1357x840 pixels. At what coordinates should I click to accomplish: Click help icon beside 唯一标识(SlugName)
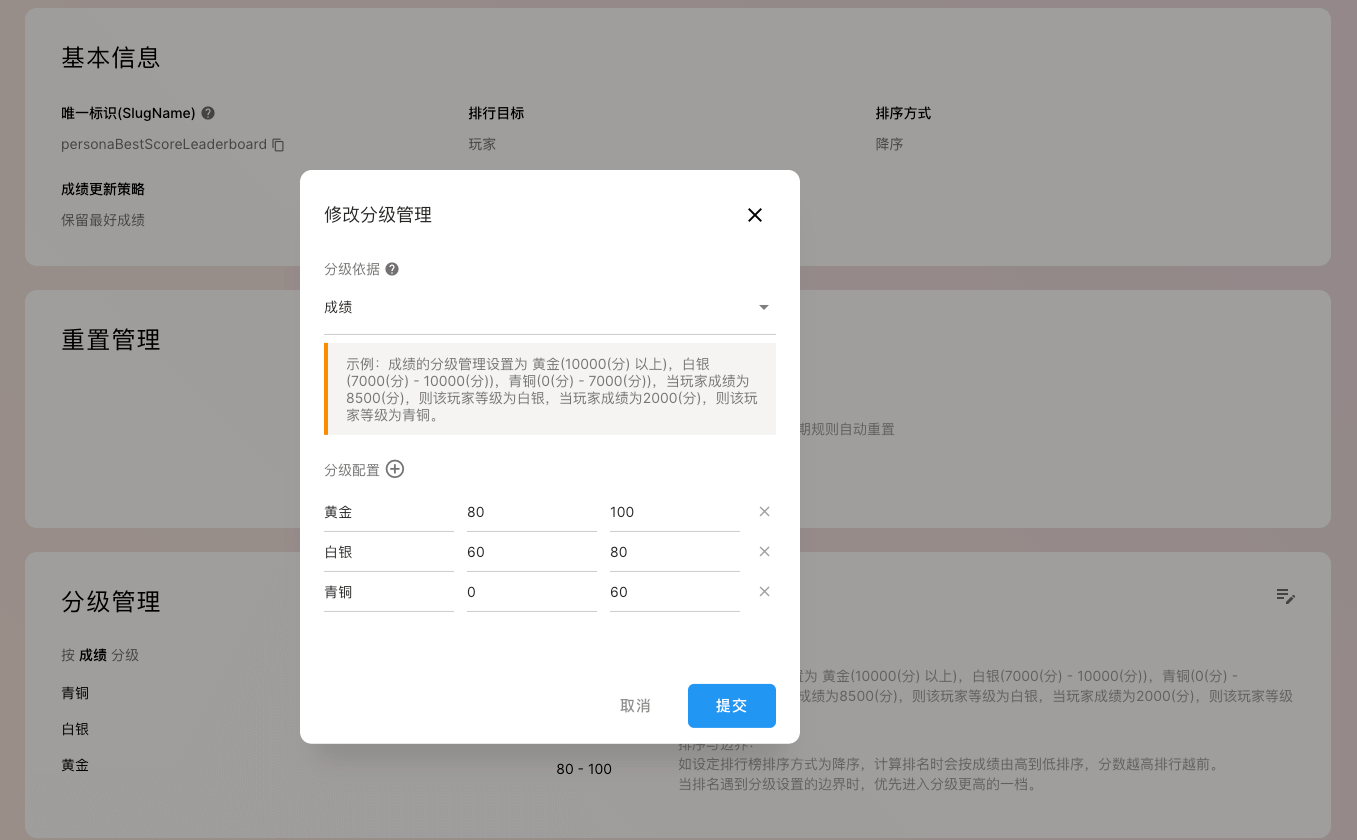tap(208, 113)
